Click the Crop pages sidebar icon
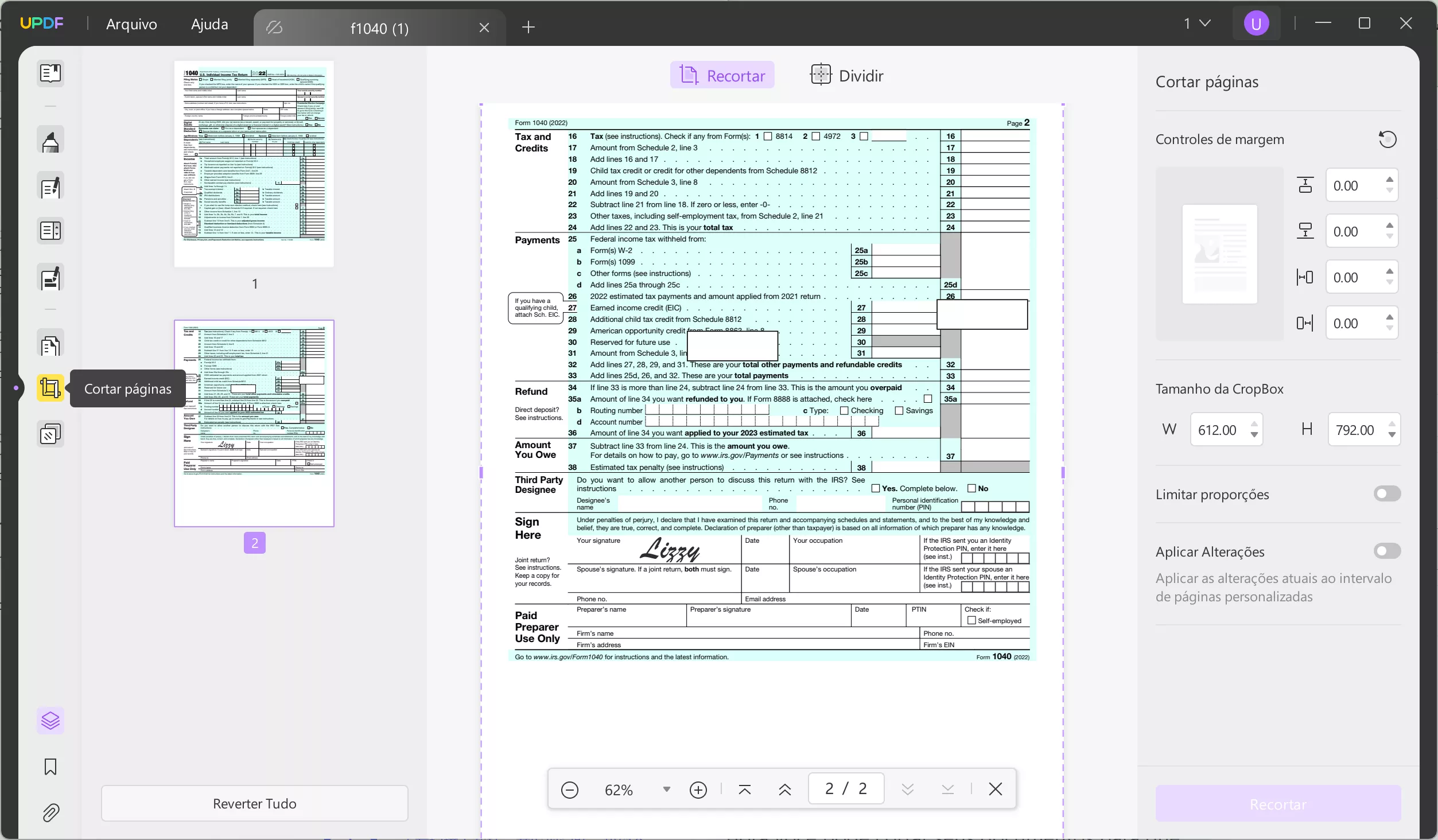Viewport: 1438px width, 840px height. pyautogui.click(x=50, y=388)
